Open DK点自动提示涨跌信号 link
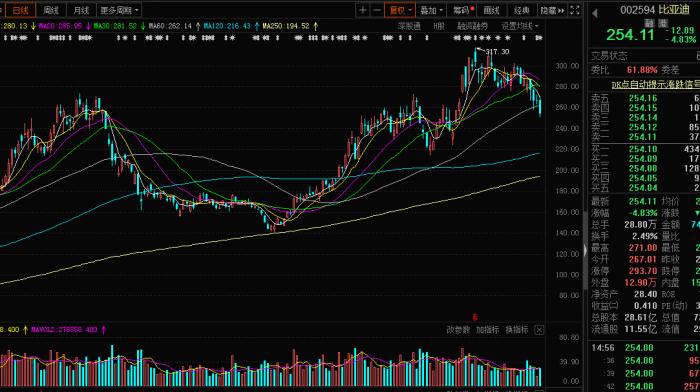Image resolution: width=700 pixels, height=392 pixels. pos(655,84)
